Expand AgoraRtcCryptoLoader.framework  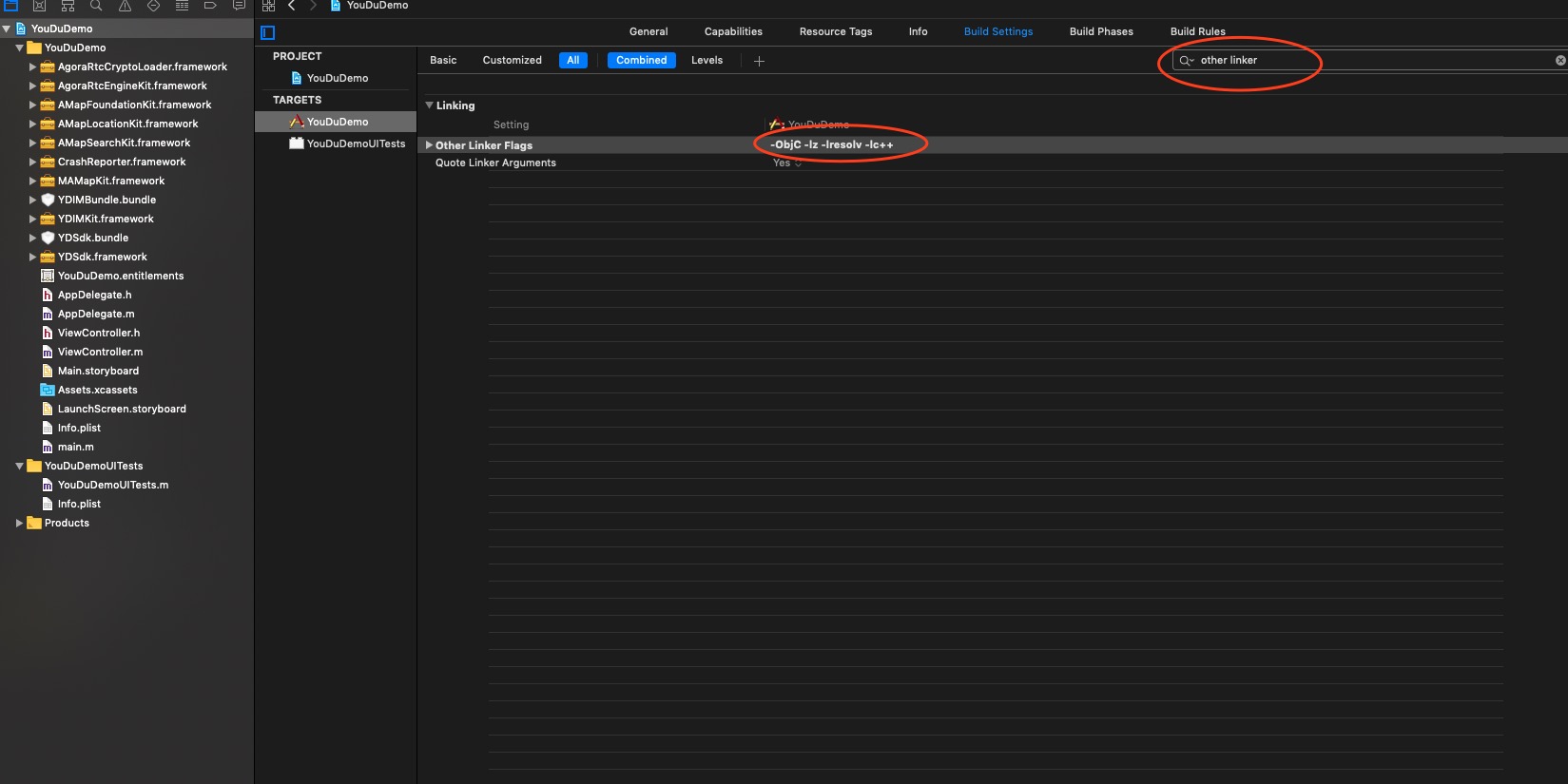tap(32, 67)
